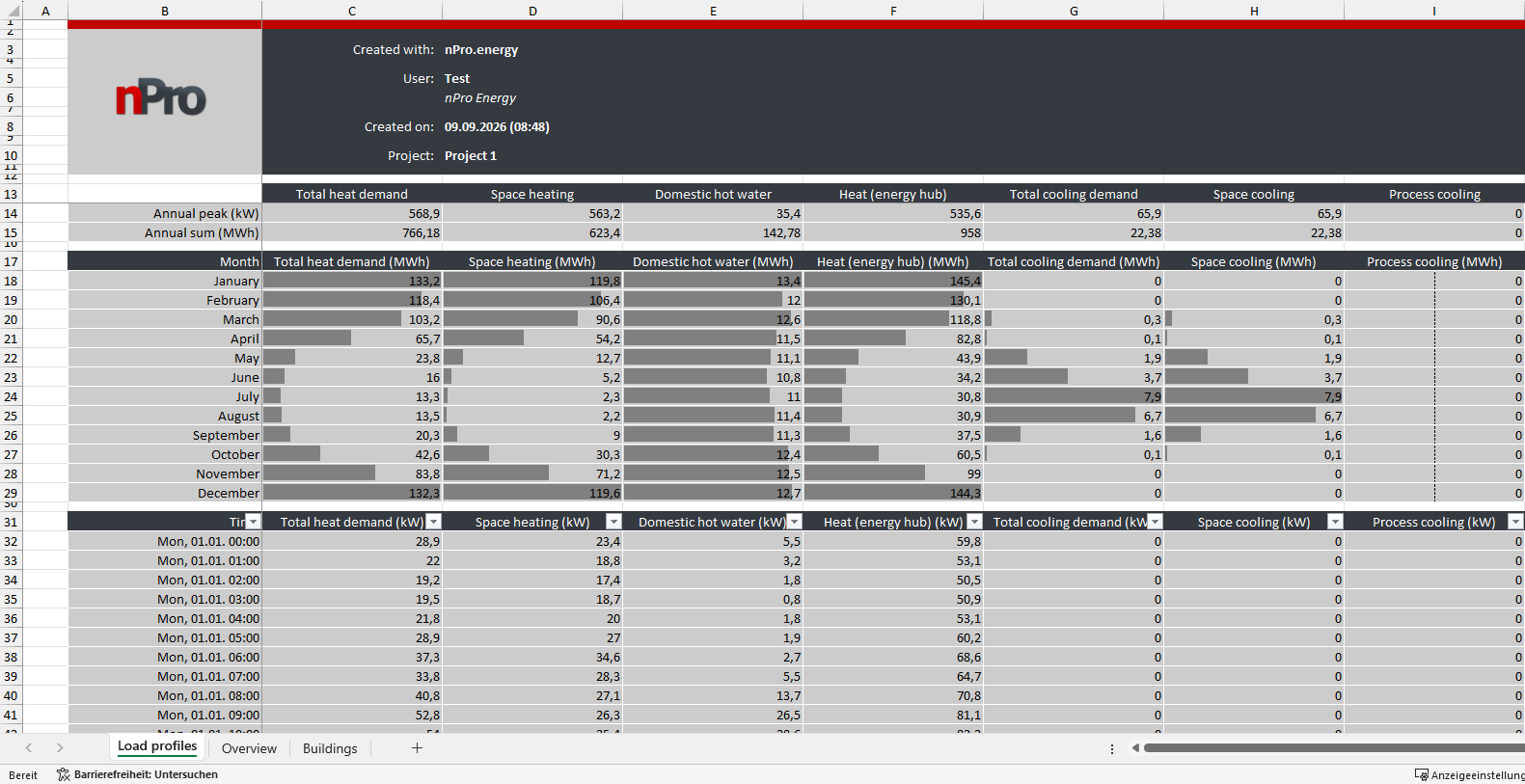This screenshot has height=784, width=1525.
Task: Select column I header
Action: (1434, 11)
